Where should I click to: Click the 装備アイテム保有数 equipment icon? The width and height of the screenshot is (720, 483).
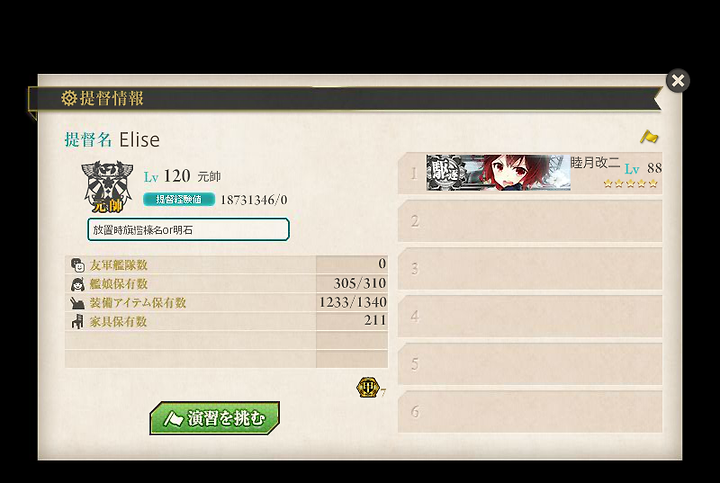(x=77, y=303)
